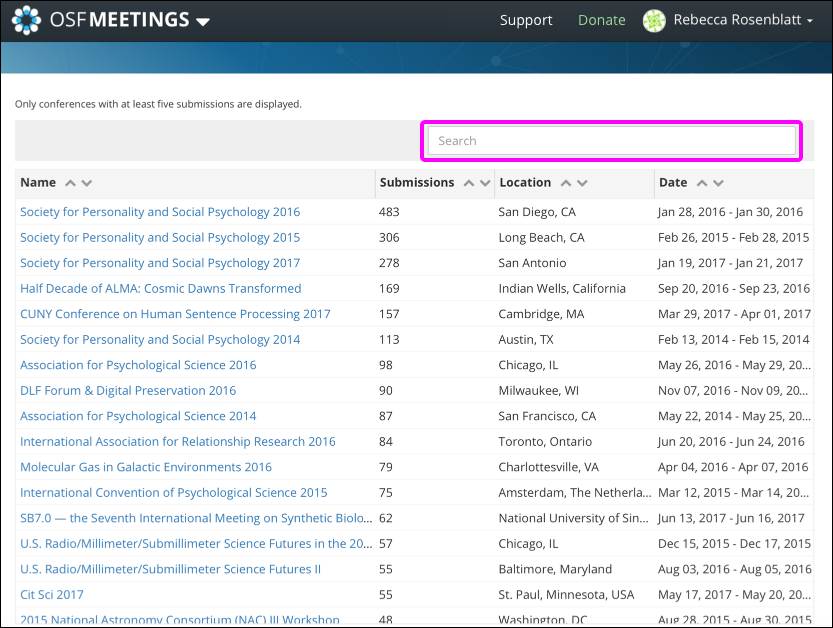The image size is (833, 628).
Task: Select the Cambridge, MA location cell
Action: pos(541,314)
